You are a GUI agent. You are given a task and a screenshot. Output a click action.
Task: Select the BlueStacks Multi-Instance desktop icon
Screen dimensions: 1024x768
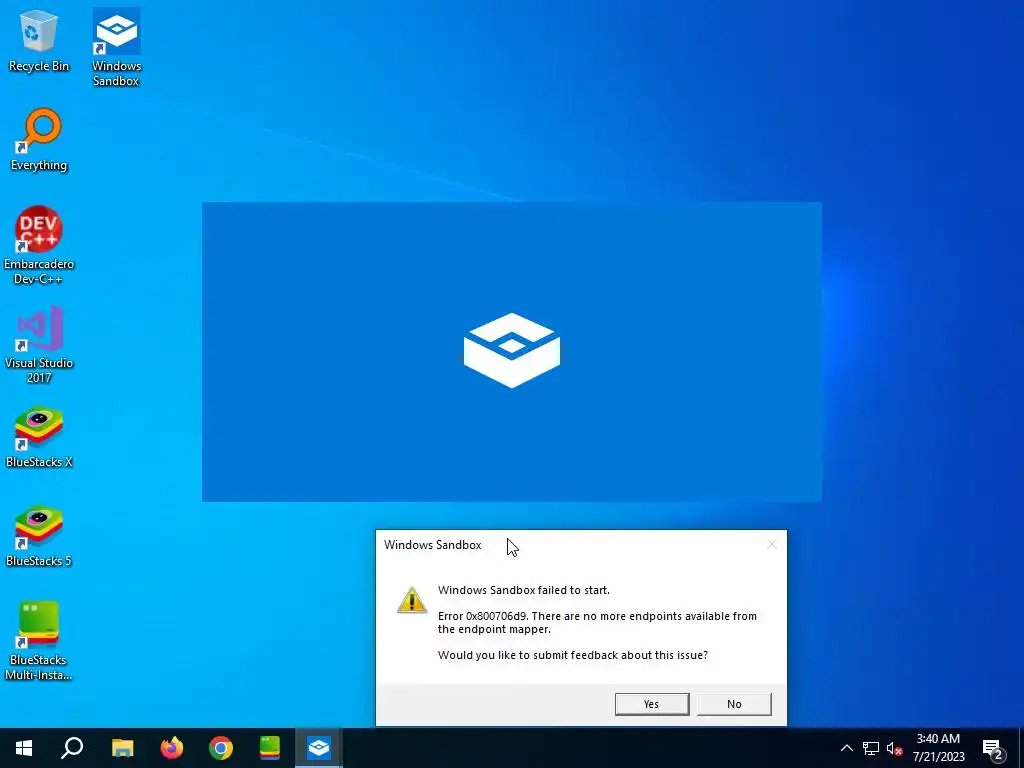tap(39, 641)
